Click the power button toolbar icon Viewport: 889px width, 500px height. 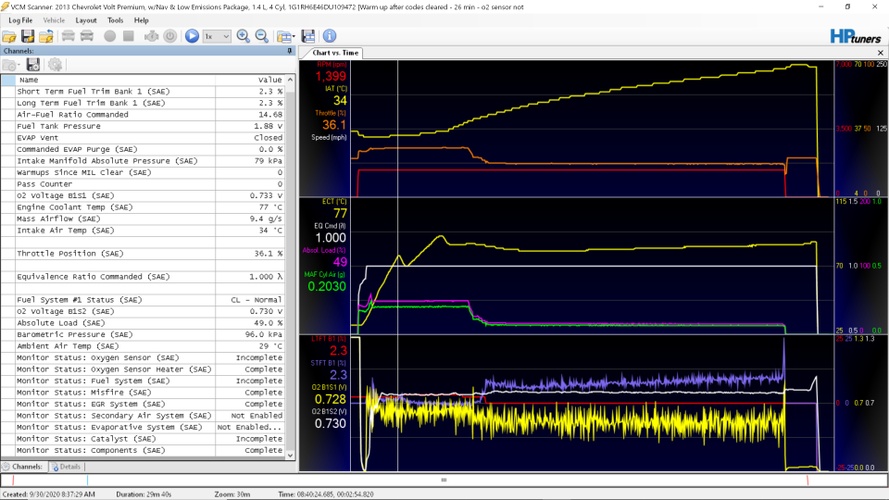point(170,36)
